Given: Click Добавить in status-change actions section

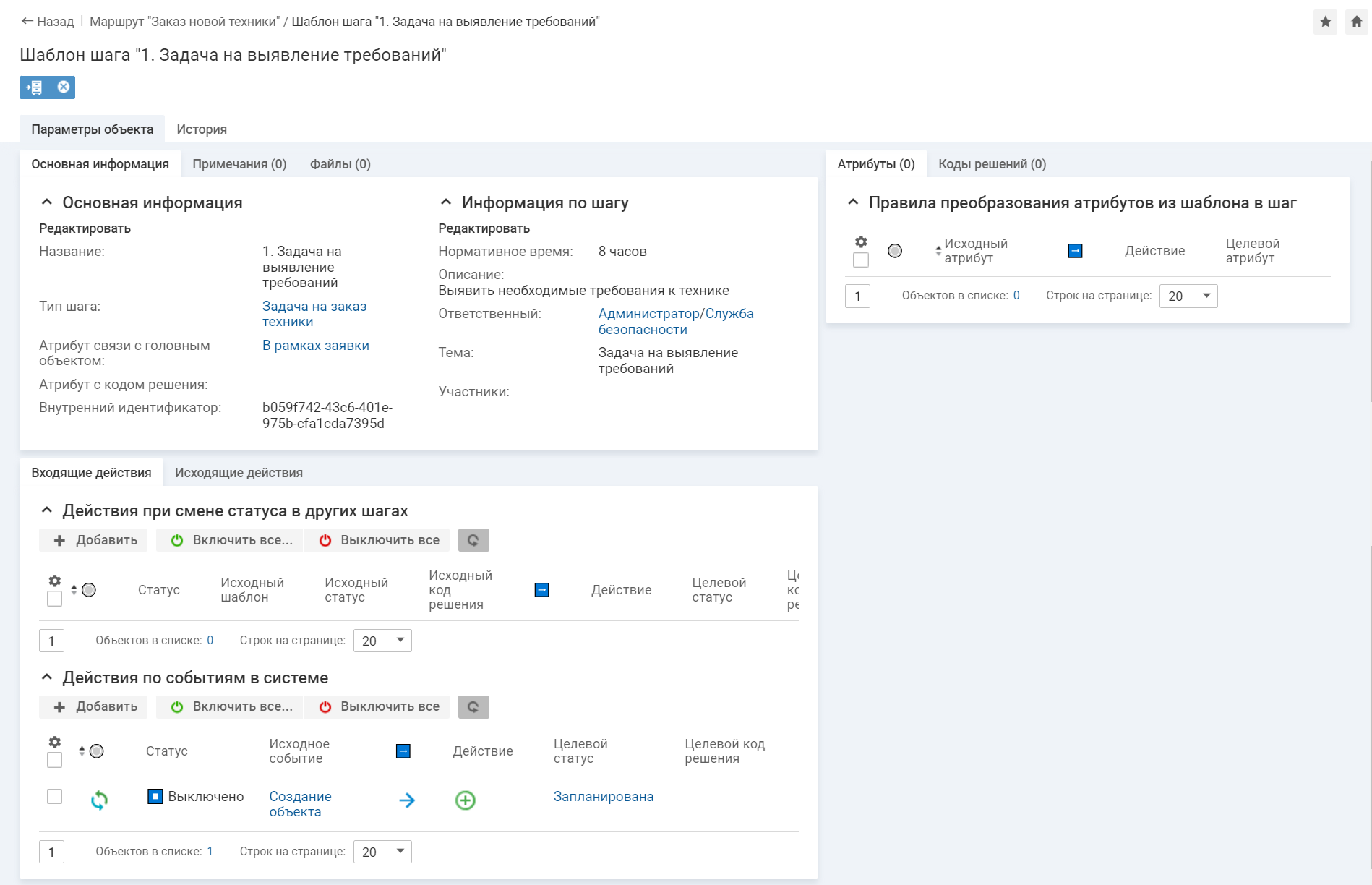Looking at the screenshot, I should pyautogui.click(x=94, y=540).
